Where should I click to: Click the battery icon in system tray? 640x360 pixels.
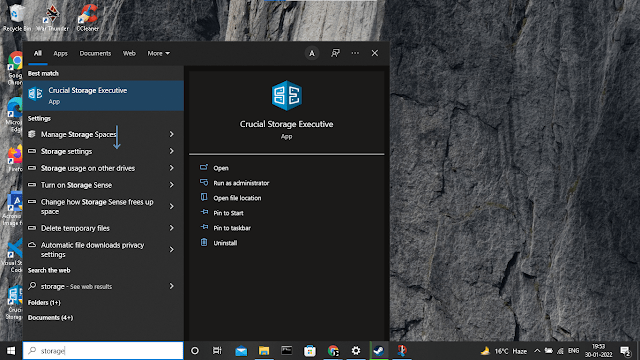tap(549, 351)
